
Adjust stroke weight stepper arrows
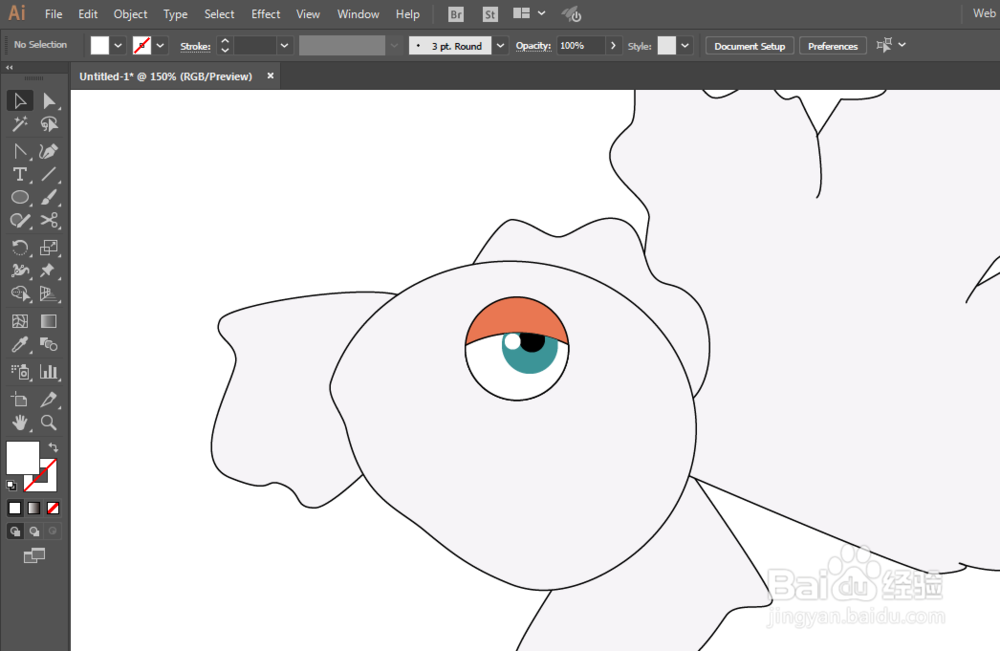(x=224, y=45)
